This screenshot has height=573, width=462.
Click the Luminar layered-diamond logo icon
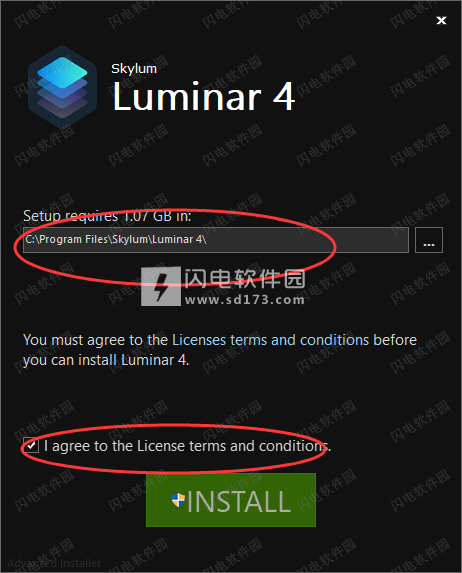[63, 87]
